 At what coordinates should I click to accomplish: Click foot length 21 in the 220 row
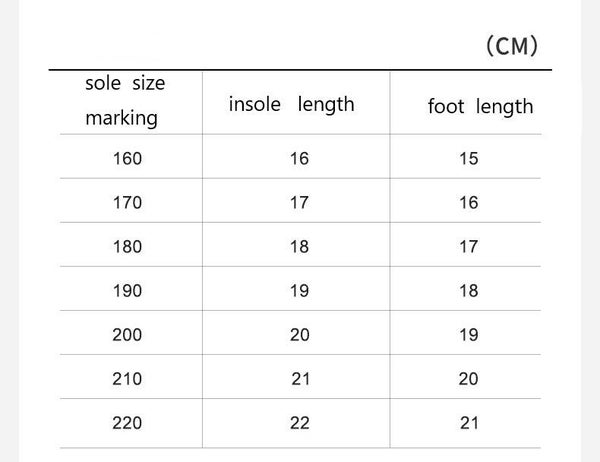tap(469, 422)
